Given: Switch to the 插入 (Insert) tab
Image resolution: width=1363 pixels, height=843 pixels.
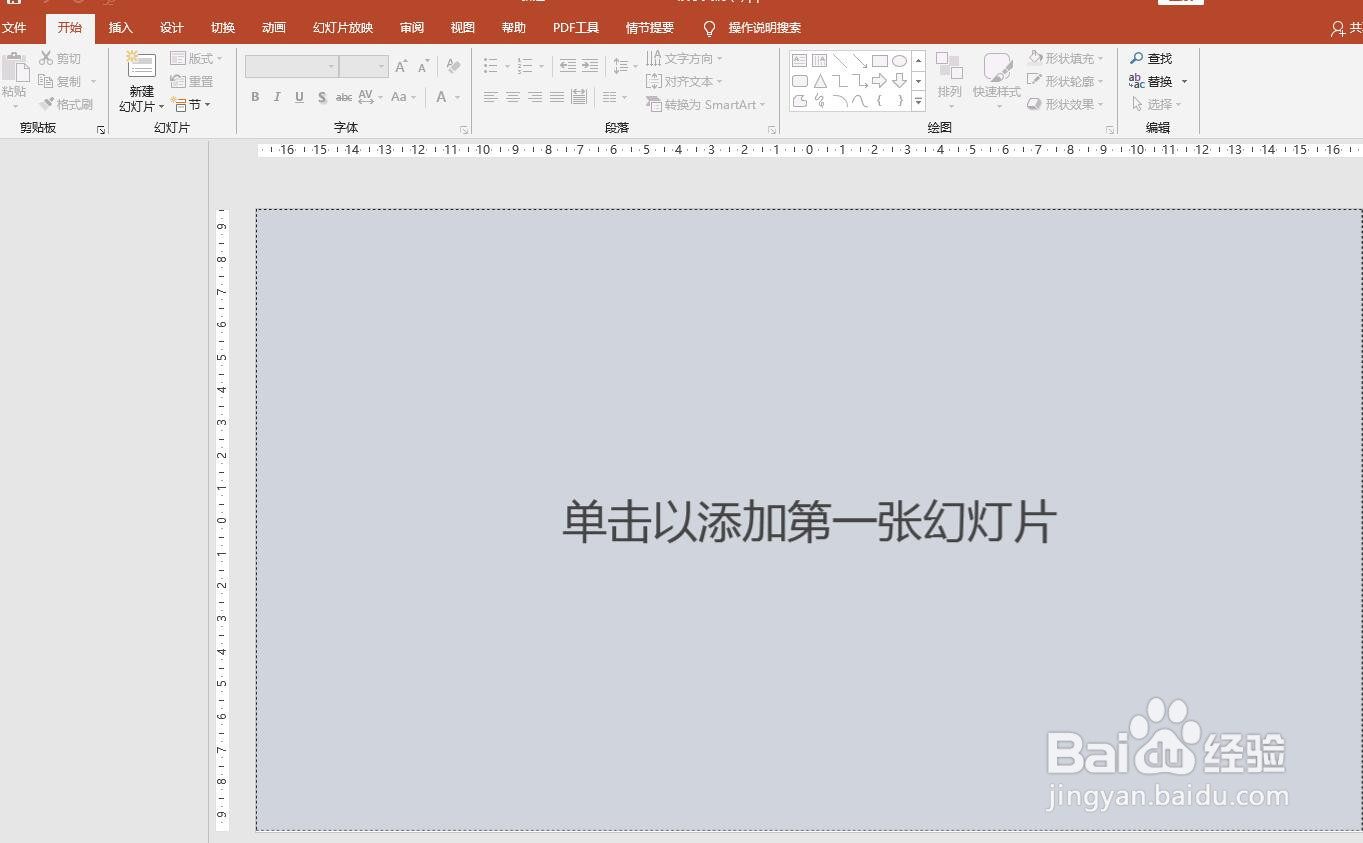Looking at the screenshot, I should 121,28.
